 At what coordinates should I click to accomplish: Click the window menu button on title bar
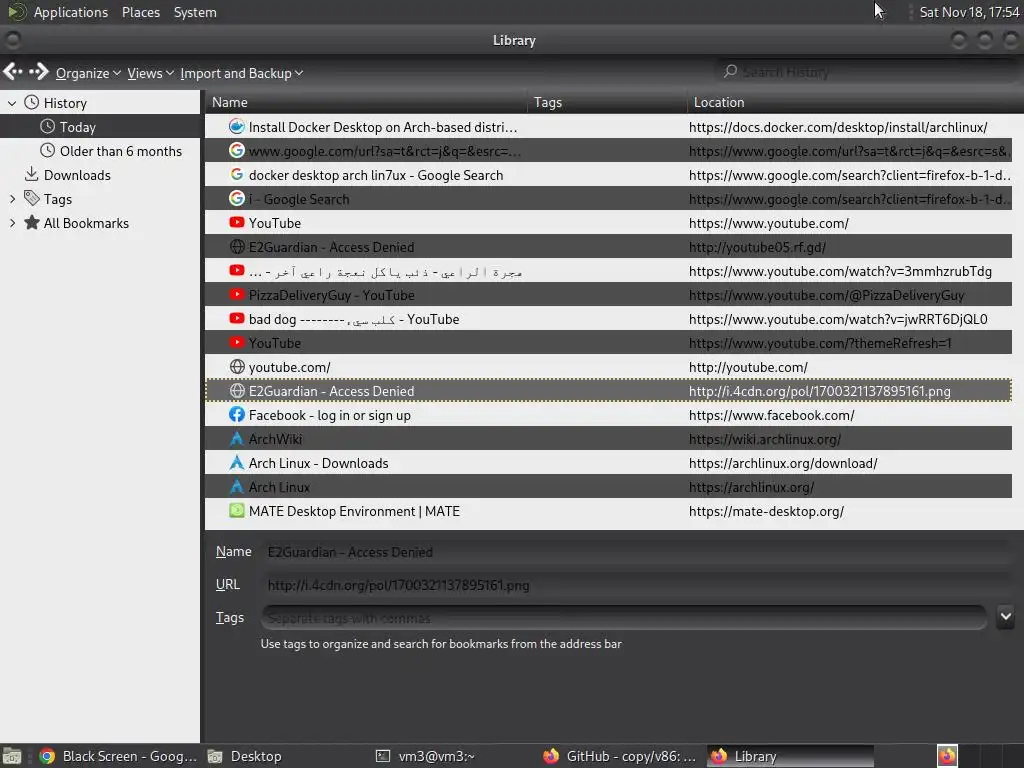(x=12, y=40)
